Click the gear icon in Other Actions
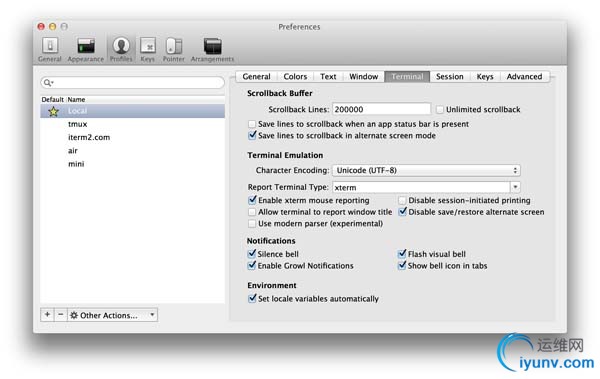Screen dimensions: 600x379 [x=74, y=315]
